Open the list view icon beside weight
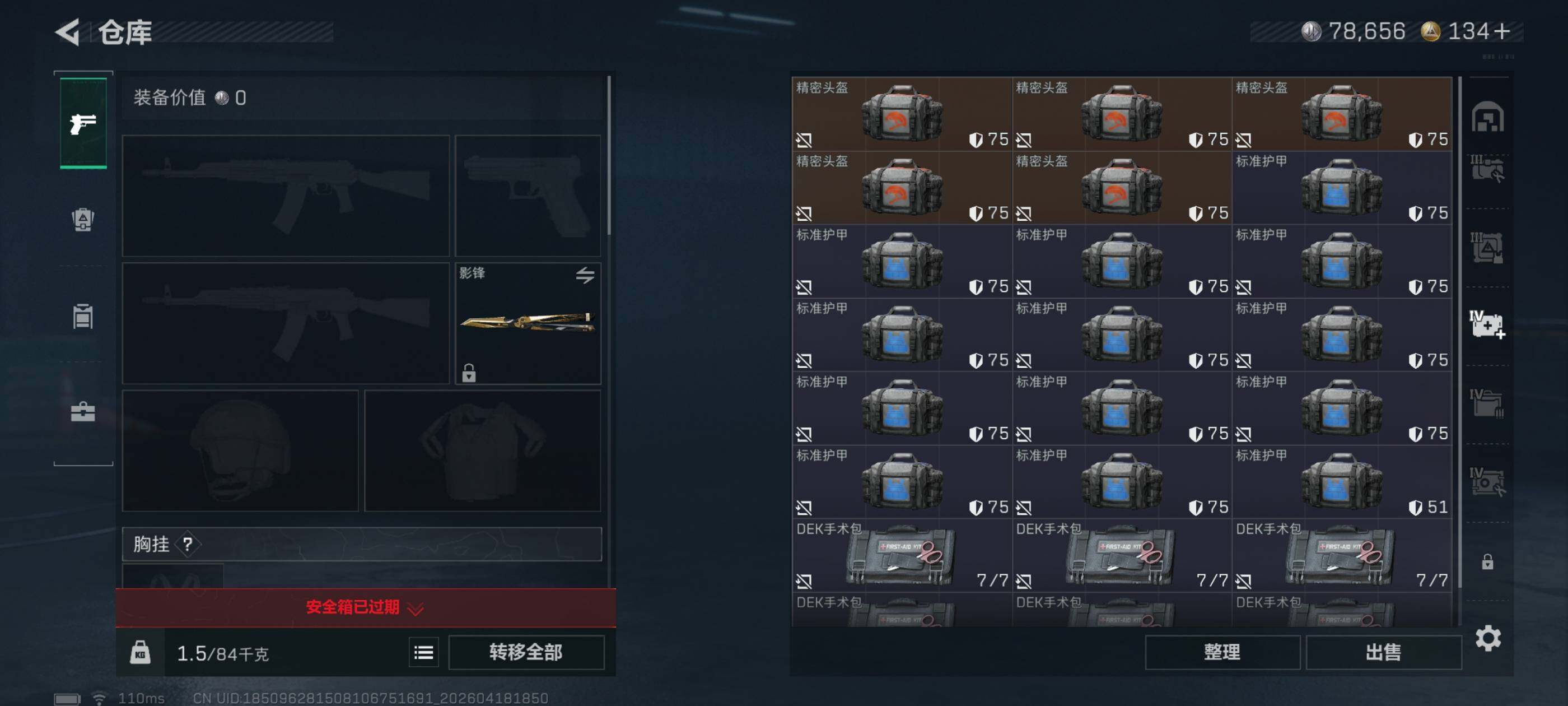 tap(424, 653)
